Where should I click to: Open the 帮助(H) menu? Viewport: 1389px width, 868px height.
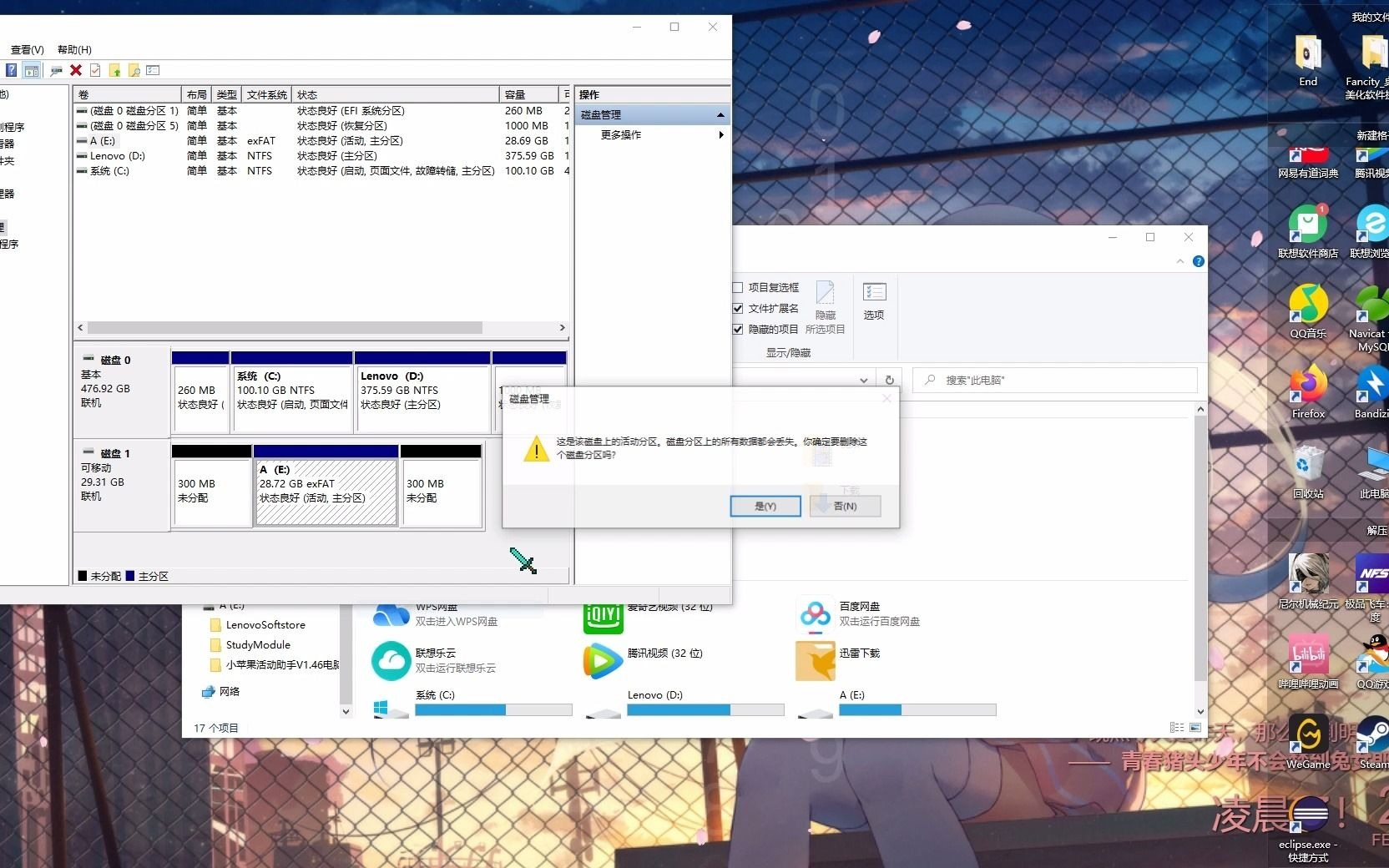74,50
